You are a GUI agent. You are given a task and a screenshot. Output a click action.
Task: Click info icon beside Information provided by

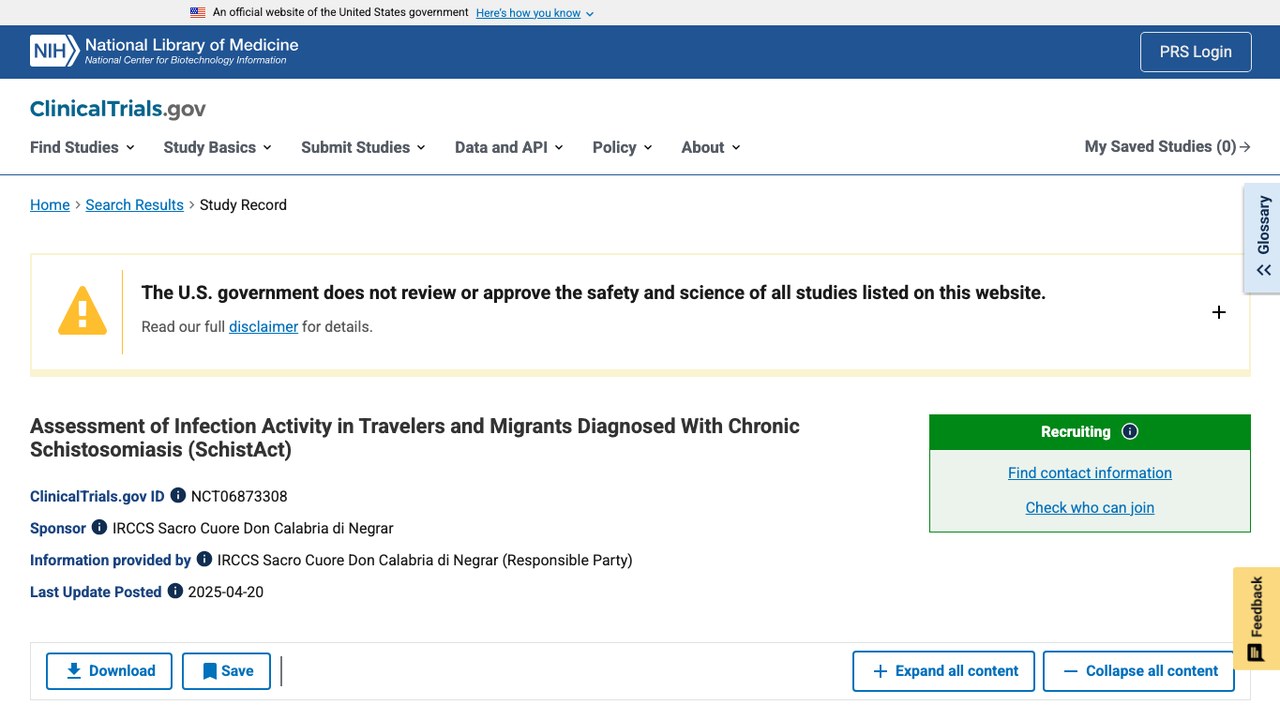pos(204,559)
